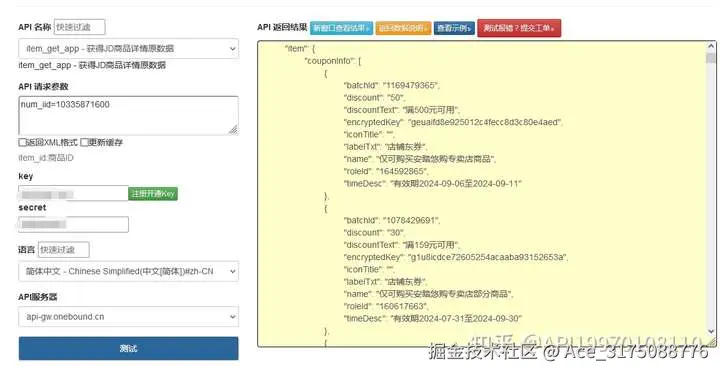720x373 pixels.
Task: Enable the 返回XML格式 checkbox
Action: click(x=22, y=142)
